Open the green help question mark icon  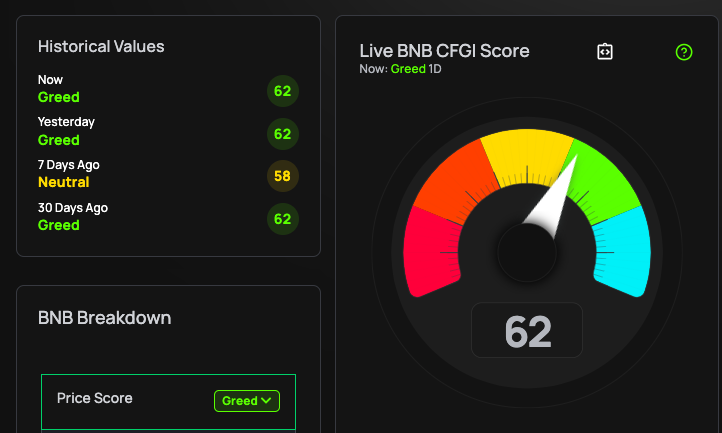point(684,52)
